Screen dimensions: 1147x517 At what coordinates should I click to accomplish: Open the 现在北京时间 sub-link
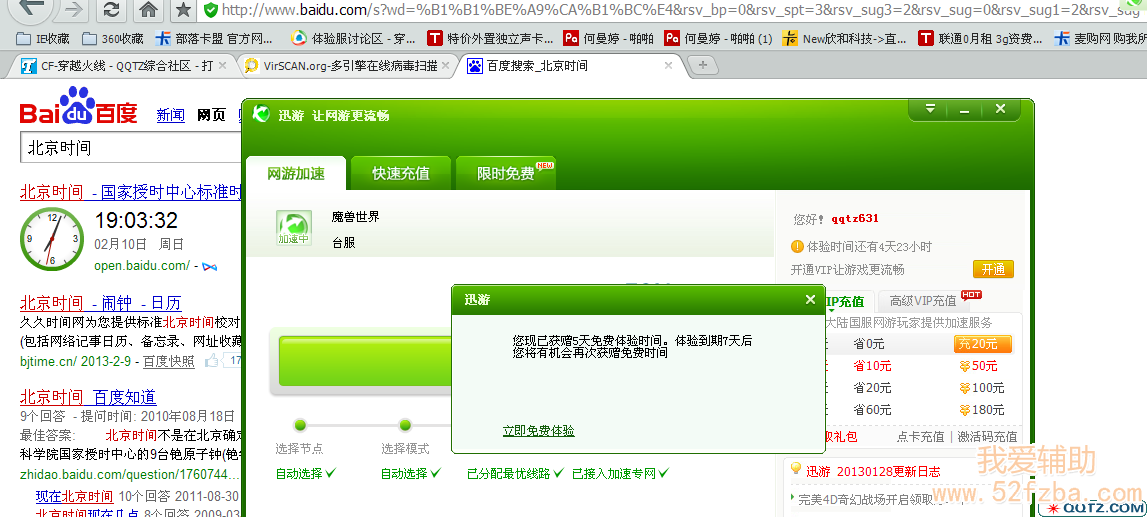(x=75, y=496)
